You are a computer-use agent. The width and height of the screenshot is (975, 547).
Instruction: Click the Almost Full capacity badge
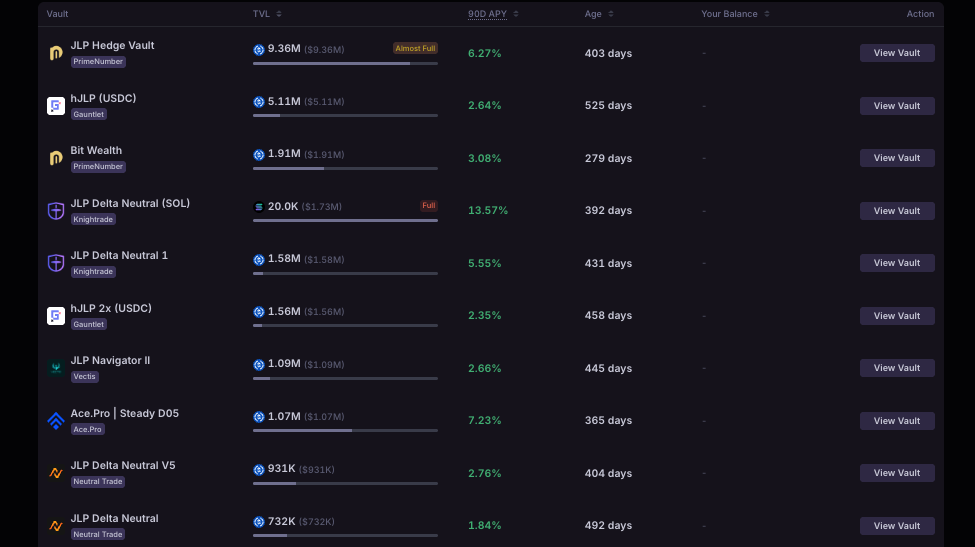tap(415, 48)
